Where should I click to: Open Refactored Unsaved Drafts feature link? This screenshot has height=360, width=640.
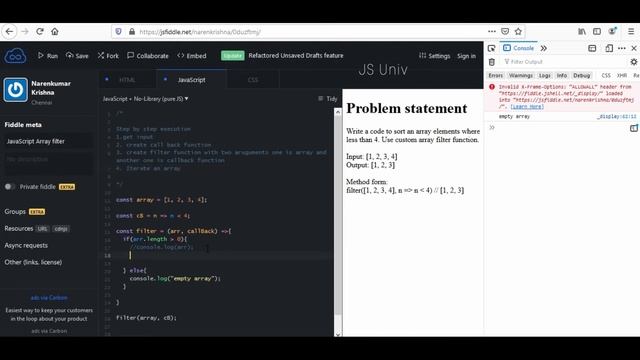(296, 56)
